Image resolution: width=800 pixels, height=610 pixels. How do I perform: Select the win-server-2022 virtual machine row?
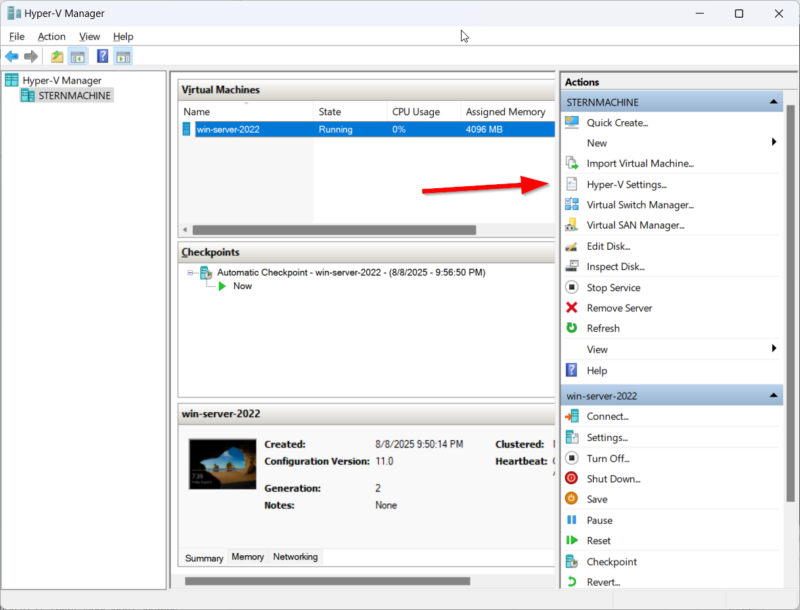click(367, 129)
